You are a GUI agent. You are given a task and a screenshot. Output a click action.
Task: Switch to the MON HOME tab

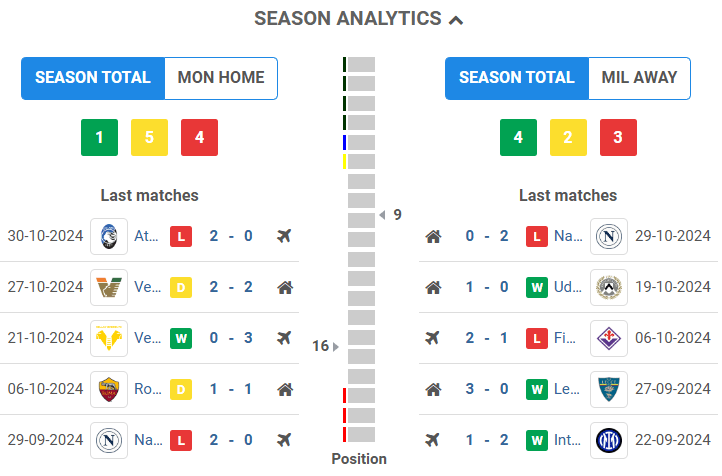click(x=221, y=78)
